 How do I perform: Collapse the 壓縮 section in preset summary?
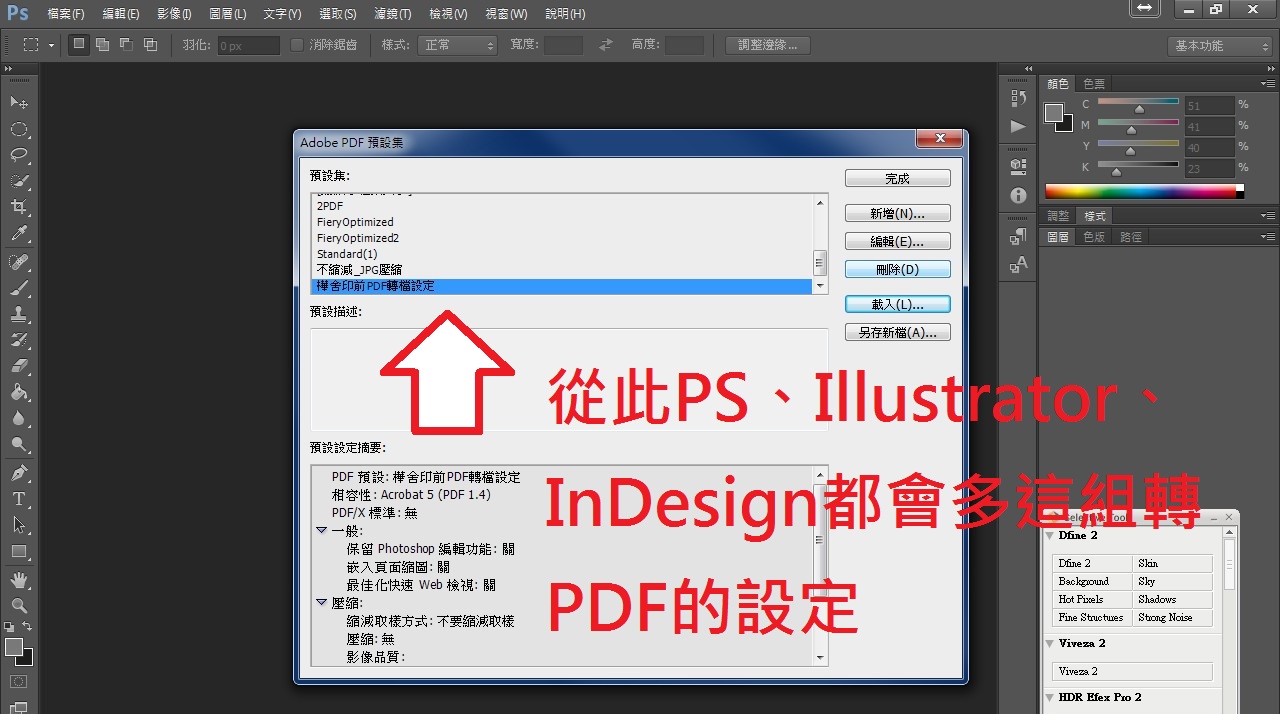pyautogui.click(x=322, y=603)
